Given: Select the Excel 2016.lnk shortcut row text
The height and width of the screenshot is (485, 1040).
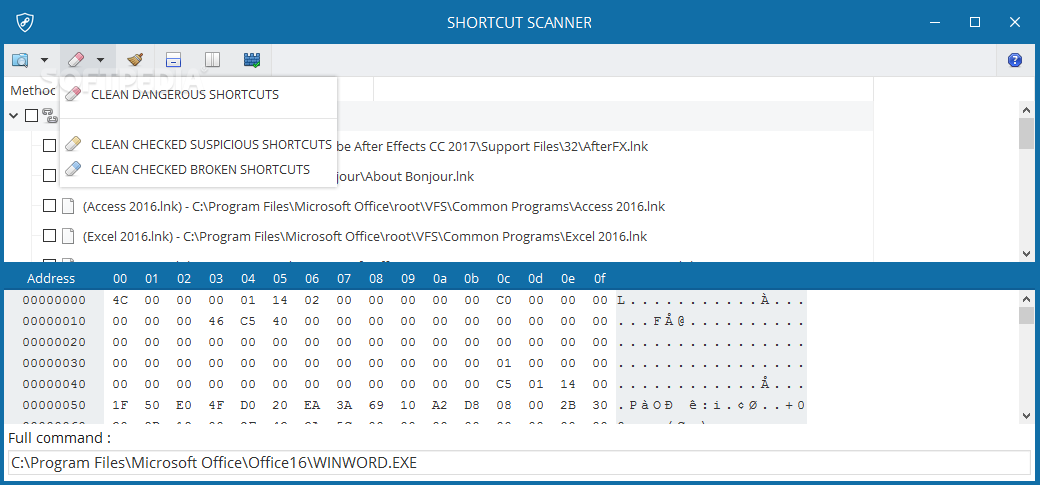Looking at the screenshot, I should pos(365,236).
